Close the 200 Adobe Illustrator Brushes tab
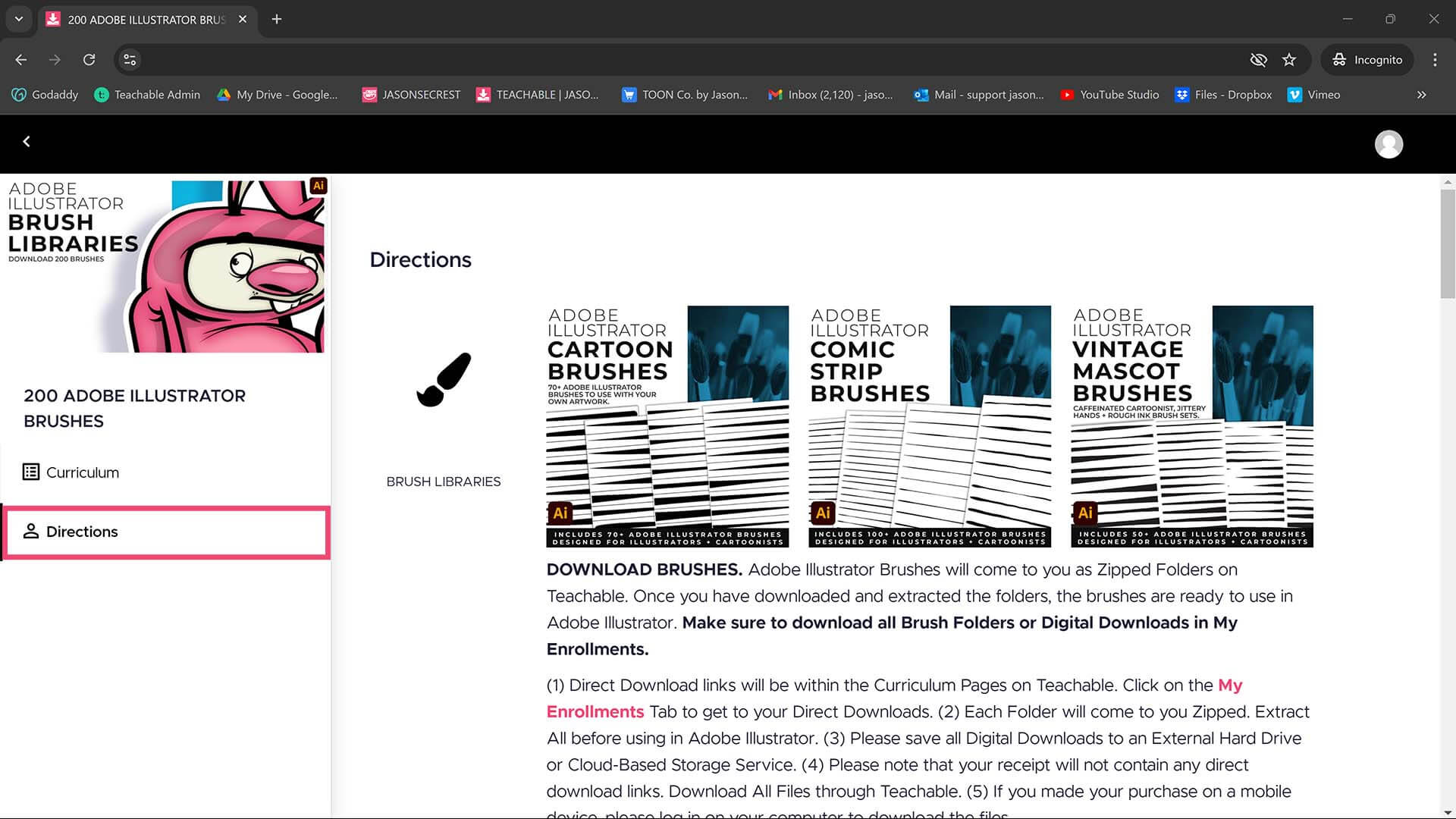Image resolution: width=1456 pixels, height=819 pixels. tap(243, 19)
